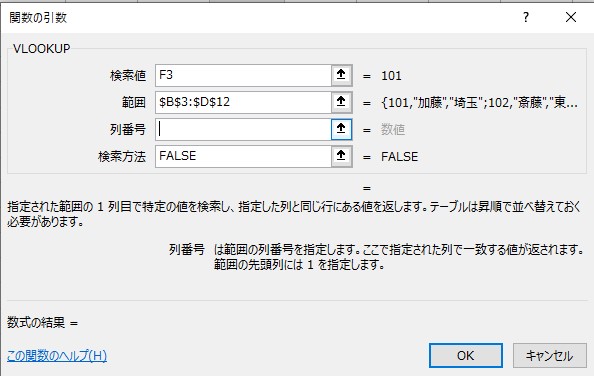Click the 範囲 field with $B$3:$D$12

tap(243, 102)
